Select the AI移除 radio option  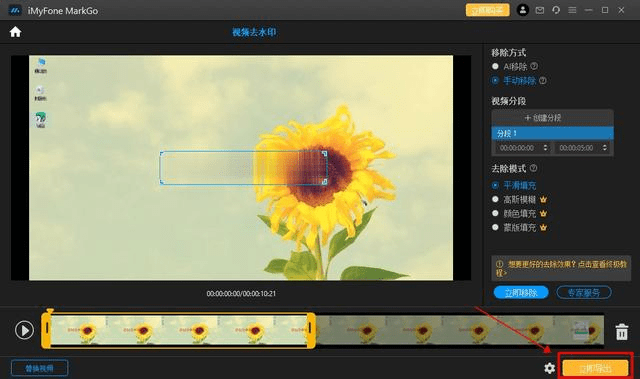[x=496, y=66]
